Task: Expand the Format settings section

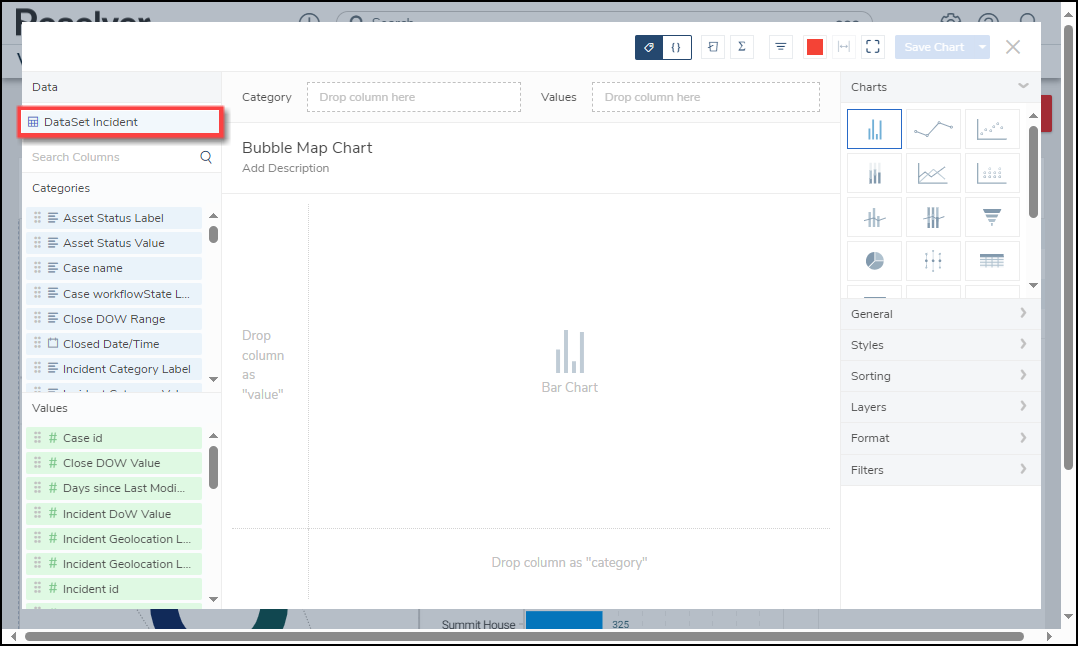Action: tap(940, 438)
